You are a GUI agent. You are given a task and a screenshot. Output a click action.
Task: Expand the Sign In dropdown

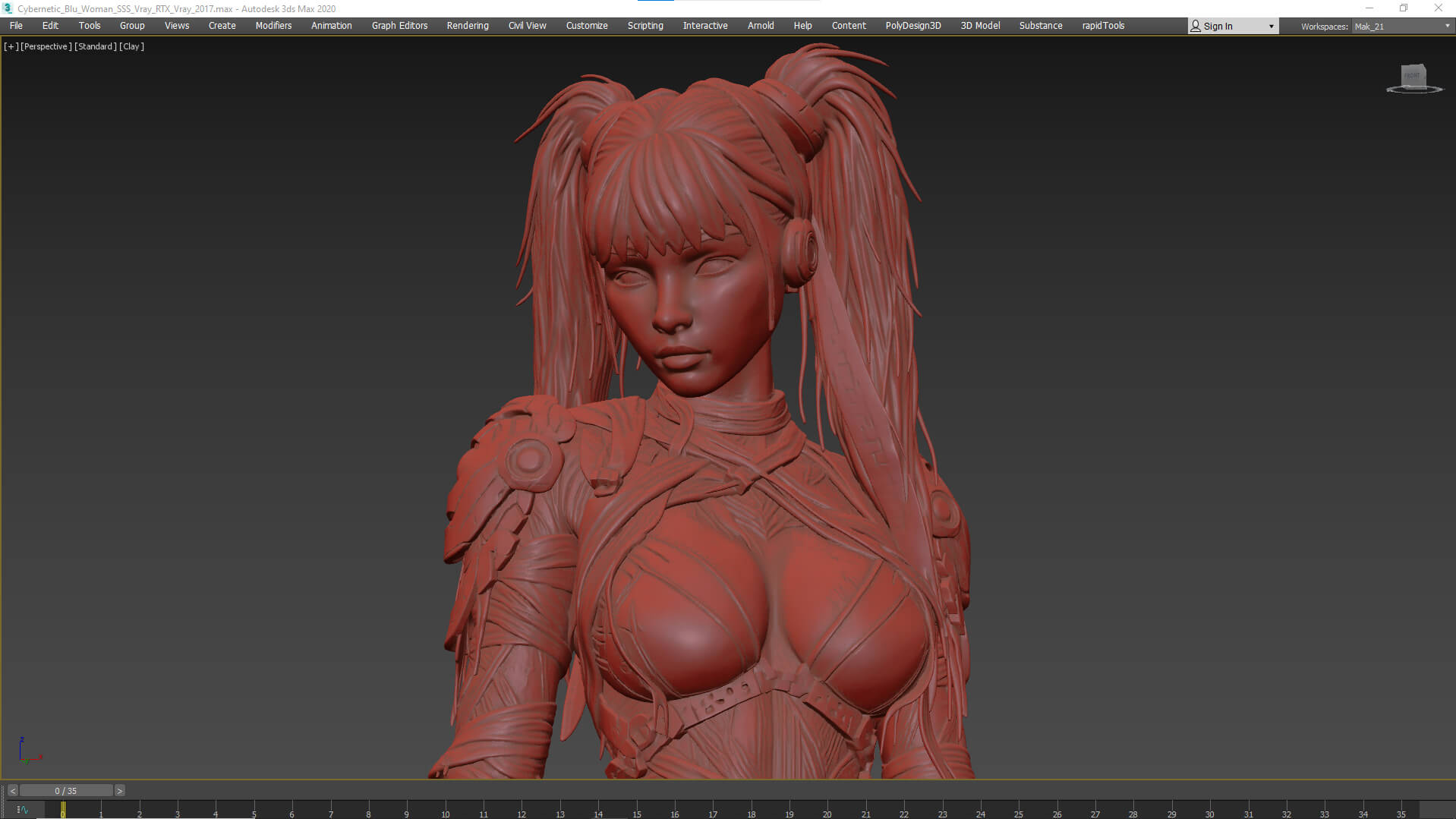click(1271, 27)
